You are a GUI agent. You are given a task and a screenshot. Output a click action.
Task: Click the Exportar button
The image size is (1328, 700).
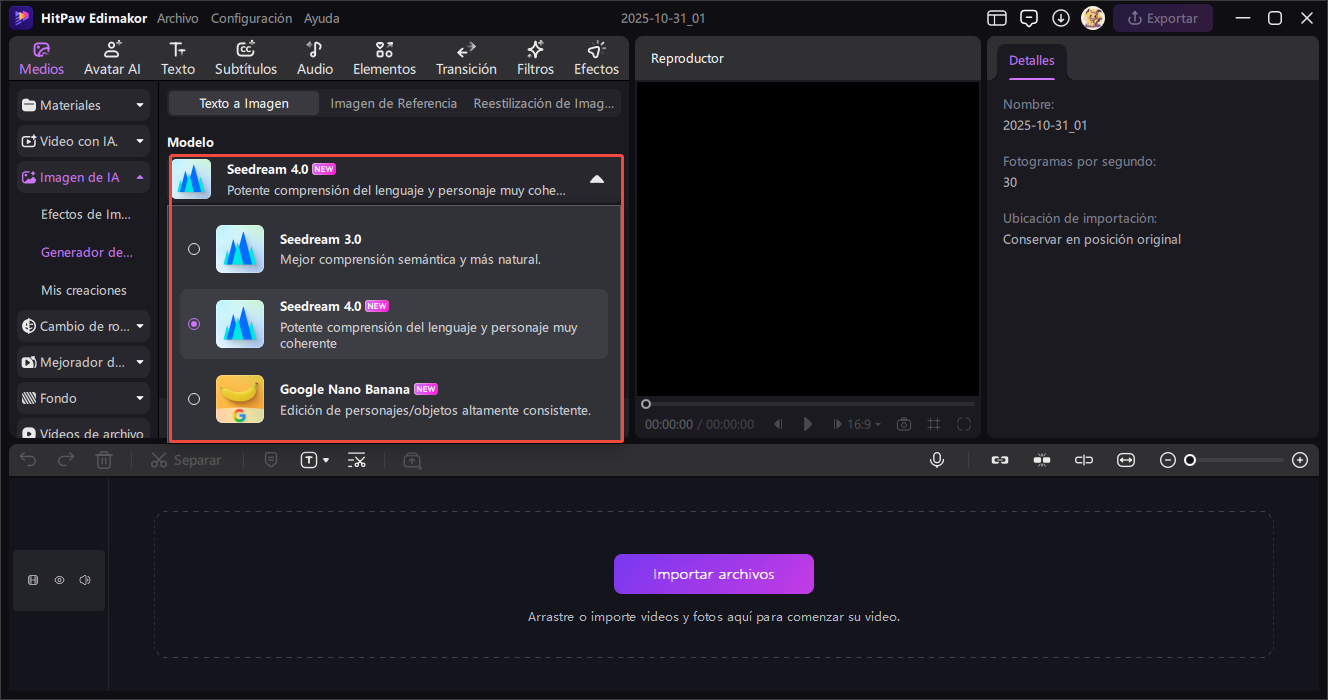1162,18
